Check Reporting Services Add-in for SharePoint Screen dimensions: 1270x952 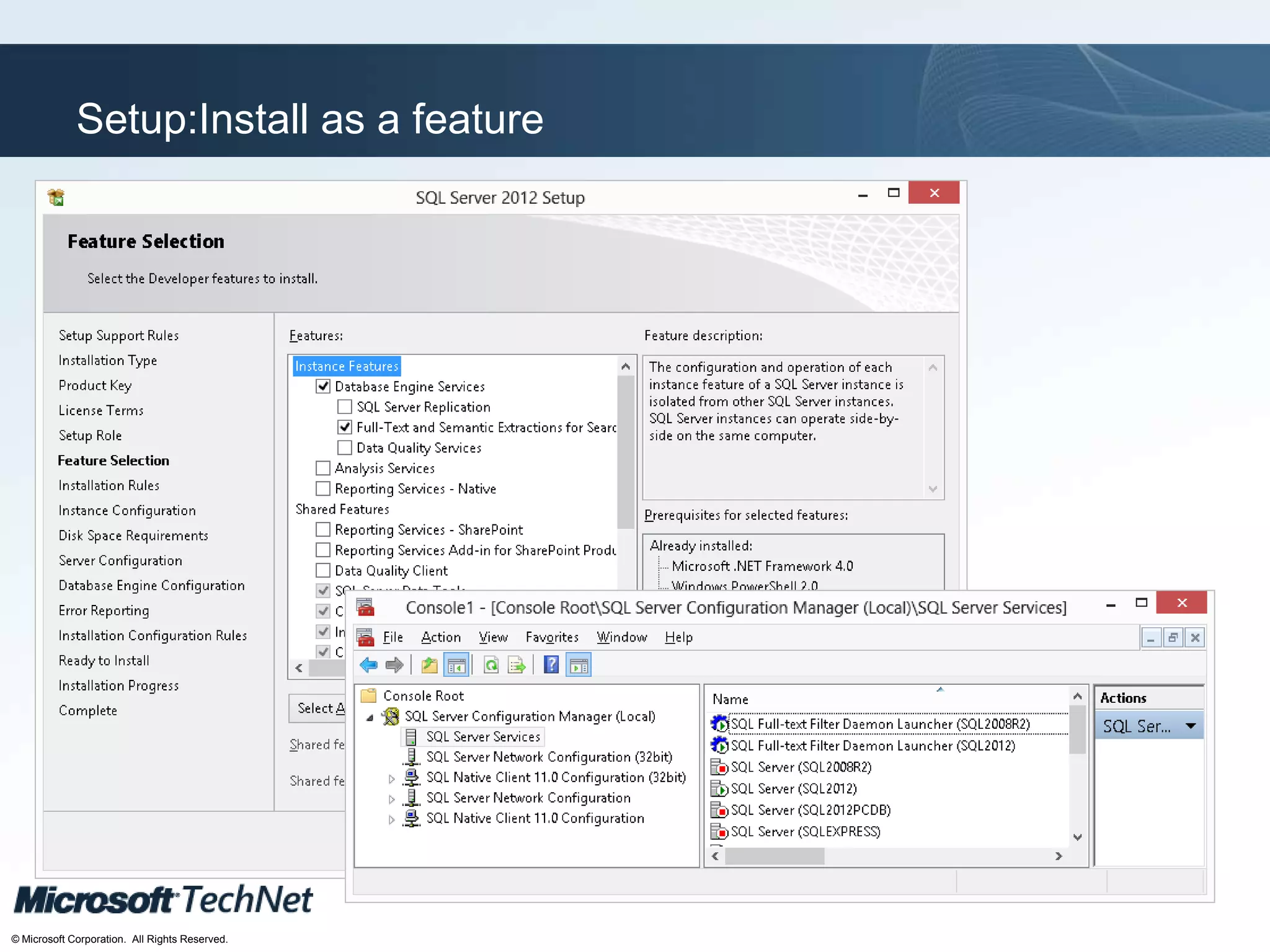[323, 550]
